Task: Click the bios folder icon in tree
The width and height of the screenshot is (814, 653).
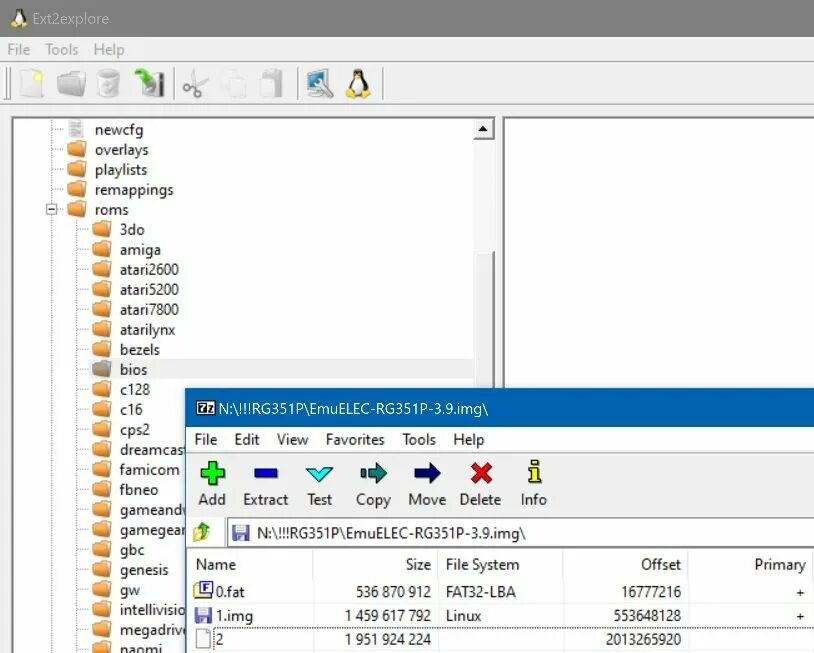Action: click(x=102, y=369)
